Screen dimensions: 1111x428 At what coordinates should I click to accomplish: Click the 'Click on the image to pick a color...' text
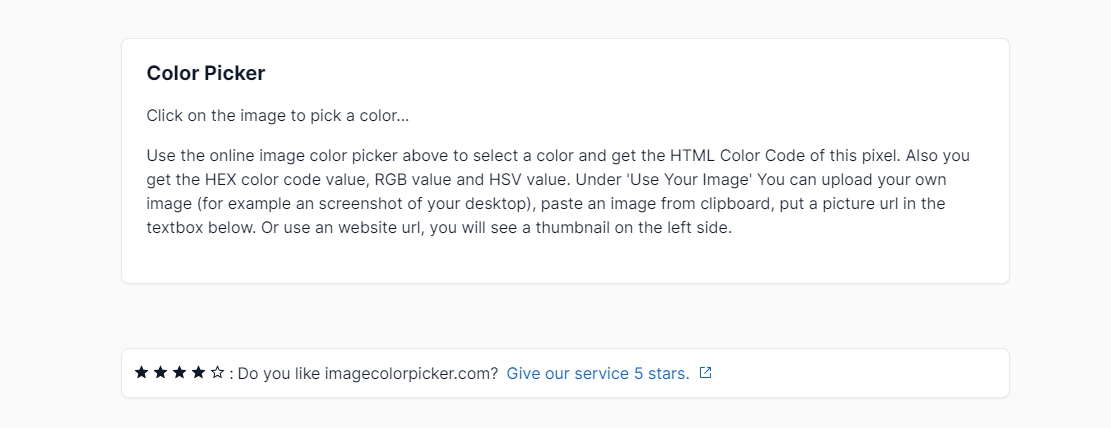point(278,116)
